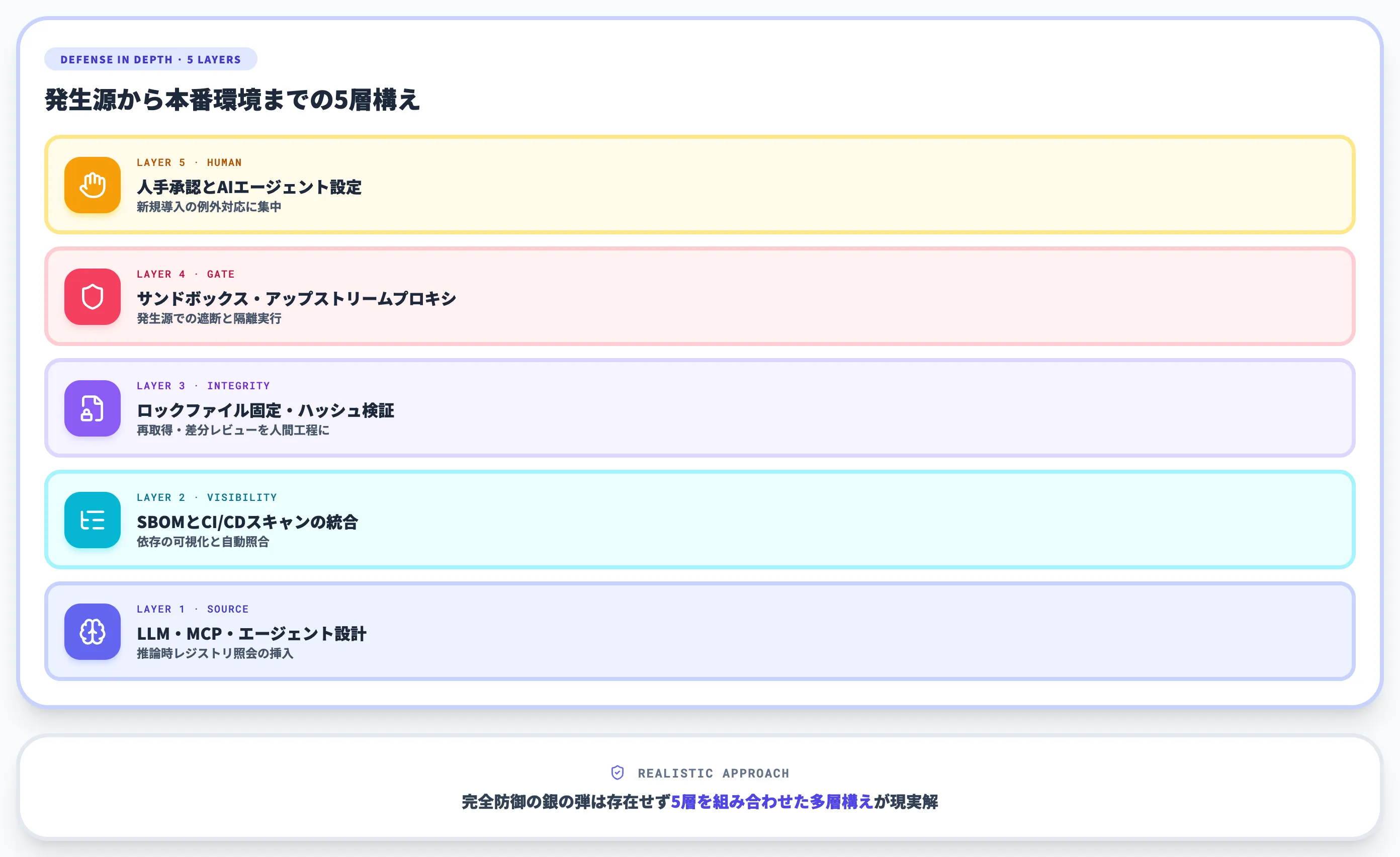Image resolution: width=1400 pixels, height=857 pixels.
Task: Click the REALISTIC APPROACH caption text
Action: tap(714, 773)
